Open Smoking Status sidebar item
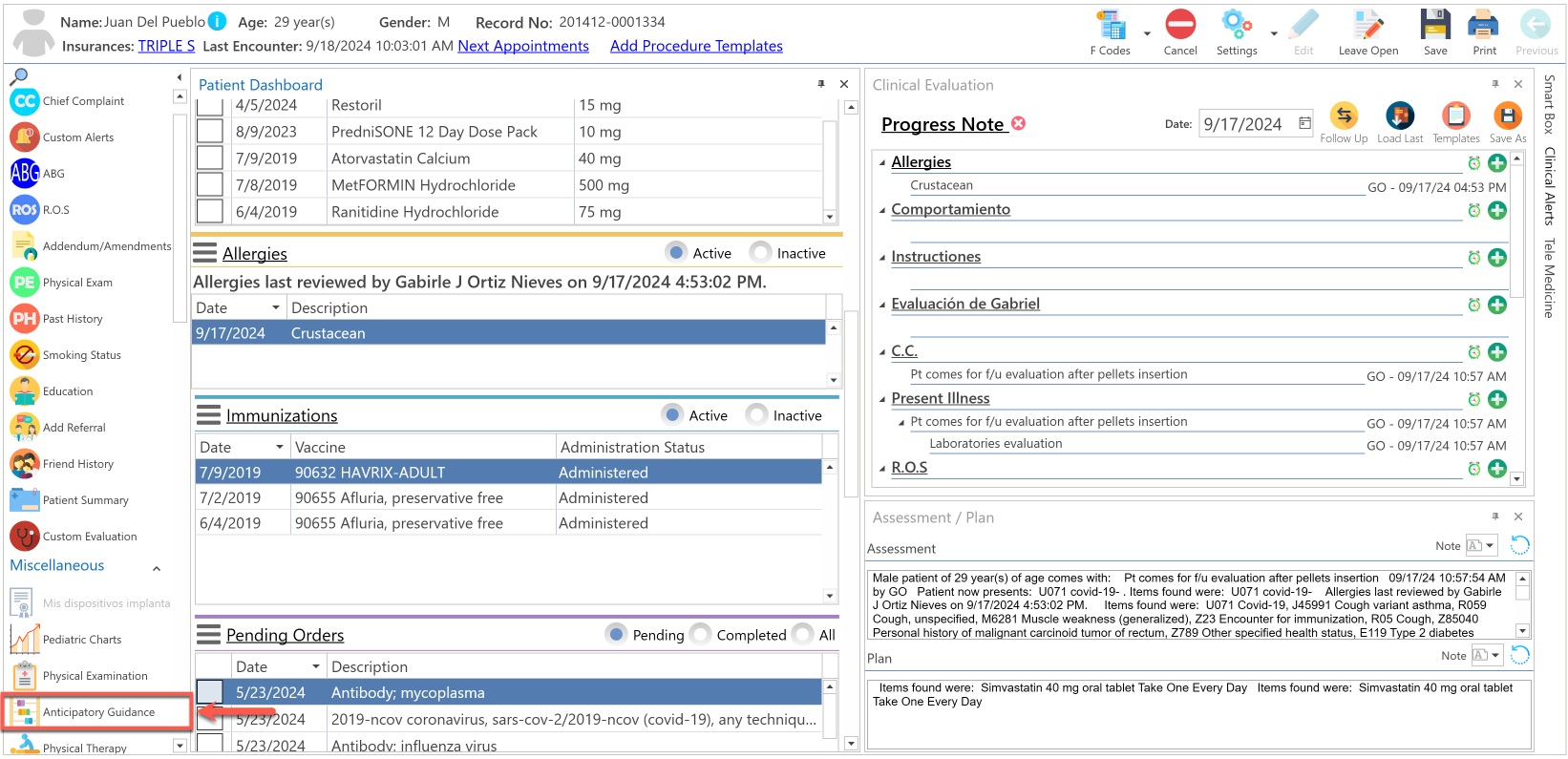 click(x=66, y=355)
